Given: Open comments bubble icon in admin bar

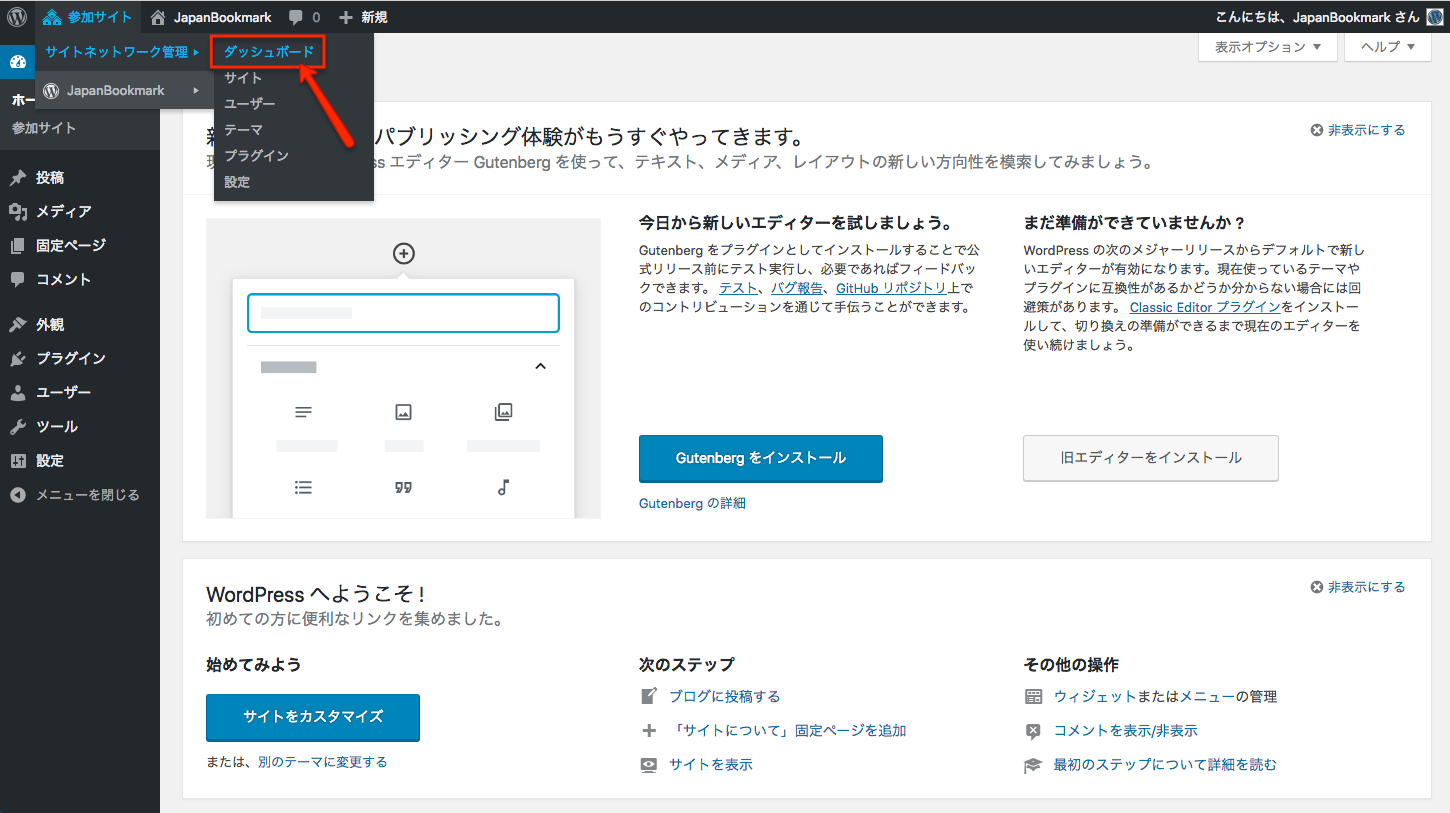Looking at the screenshot, I should pos(296,18).
